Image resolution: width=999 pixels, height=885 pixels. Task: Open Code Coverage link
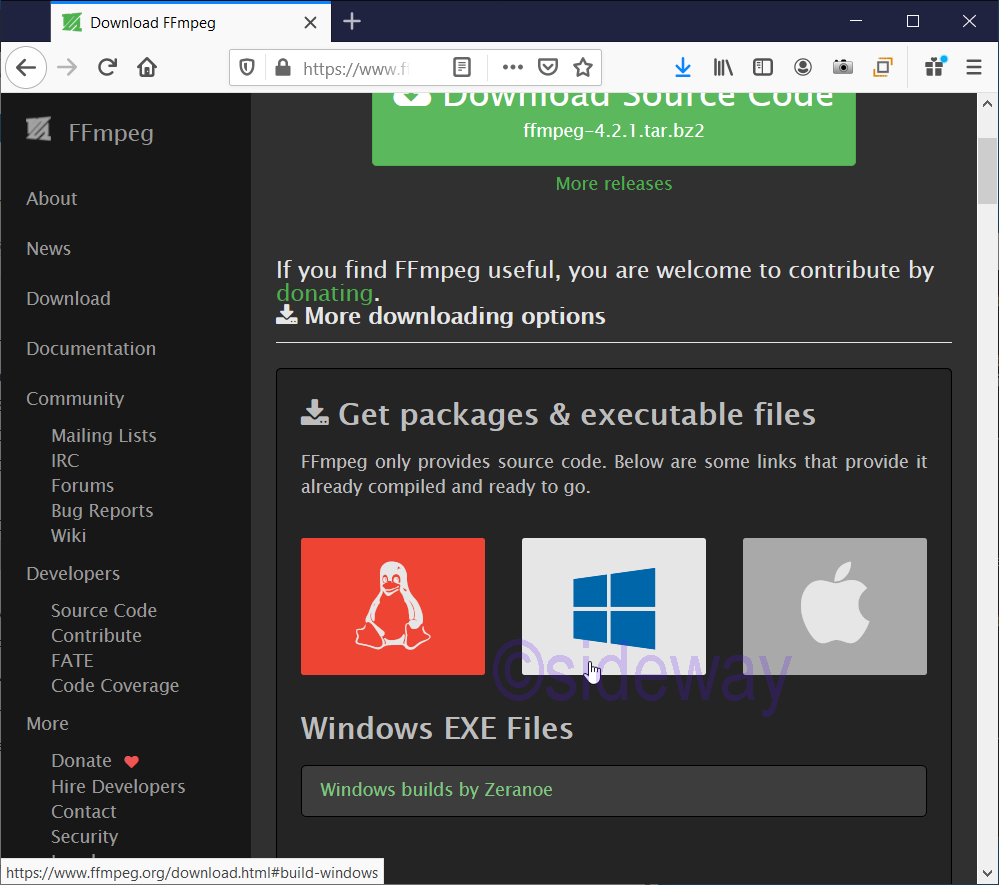(115, 686)
